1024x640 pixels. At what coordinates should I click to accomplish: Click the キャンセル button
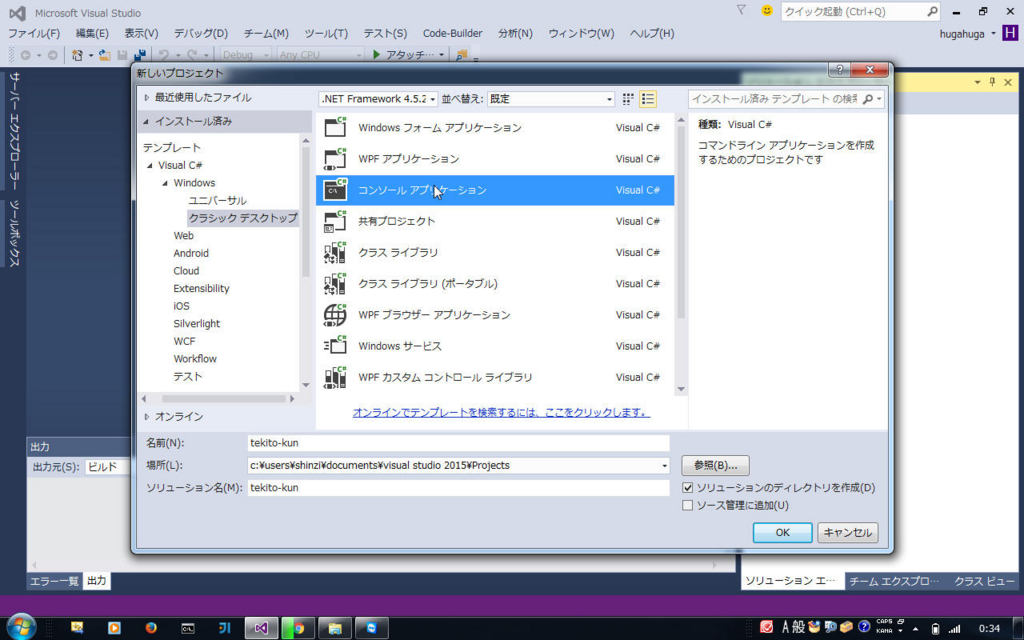pyautogui.click(x=848, y=533)
